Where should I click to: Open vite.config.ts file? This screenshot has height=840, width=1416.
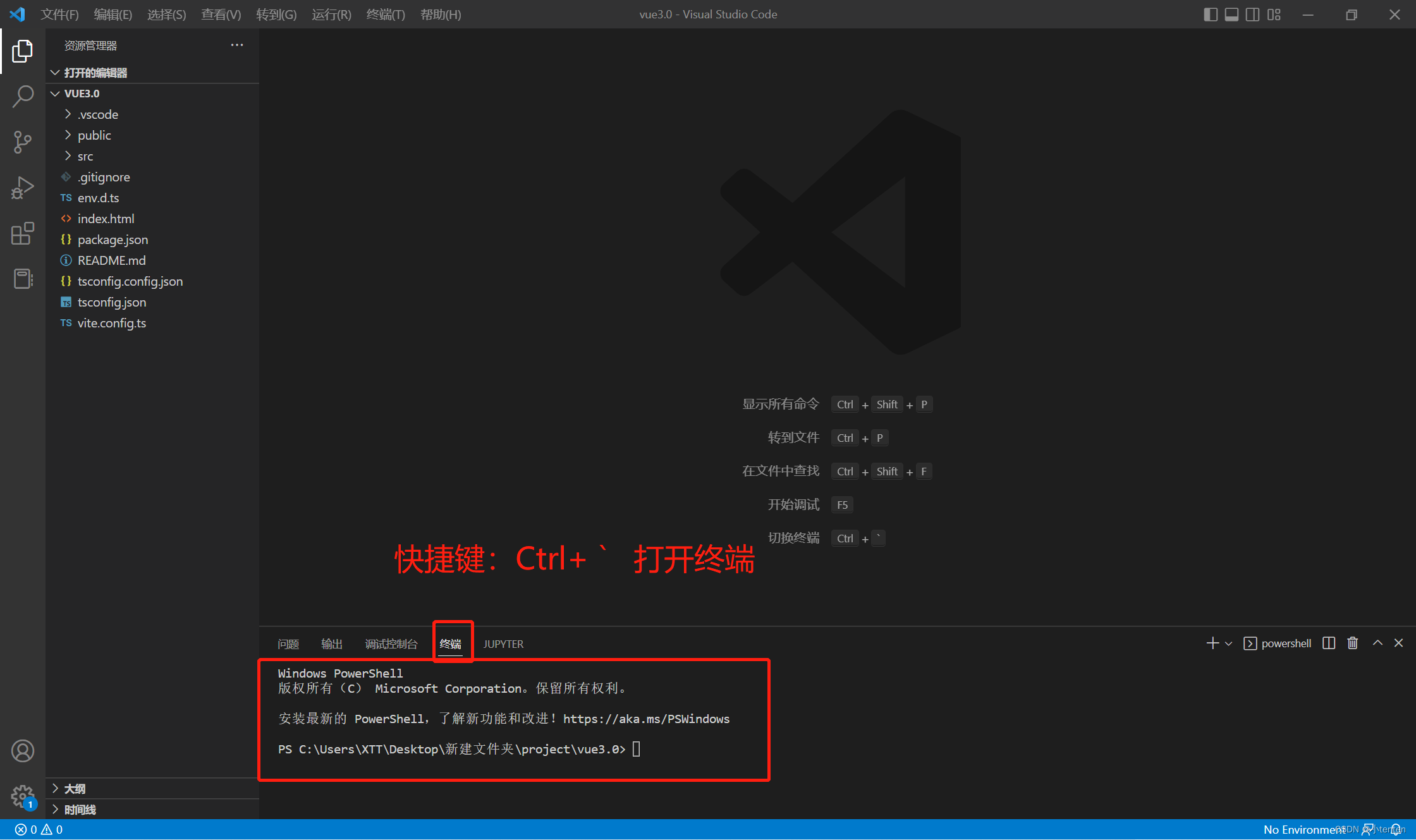(x=152, y=323)
